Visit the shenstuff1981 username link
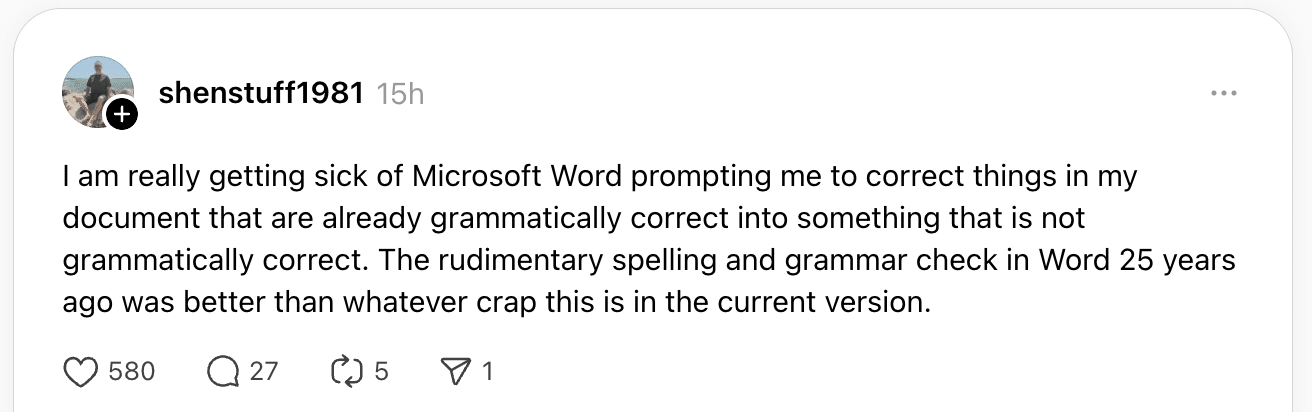Screen dimensions: 1312x412 tap(260, 93)
